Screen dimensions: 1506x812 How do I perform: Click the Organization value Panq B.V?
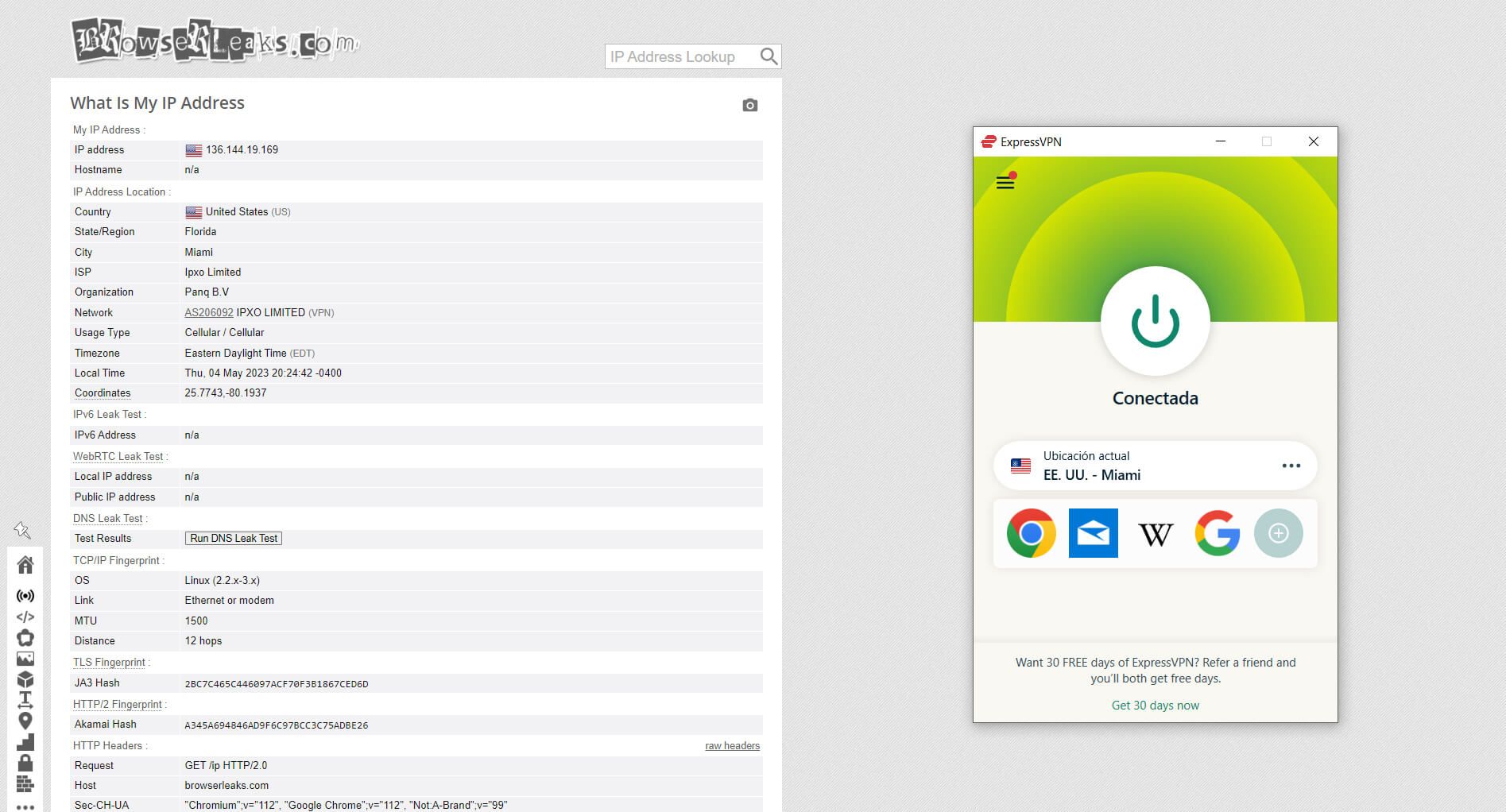pyautogui.click(x=207, y=292)
